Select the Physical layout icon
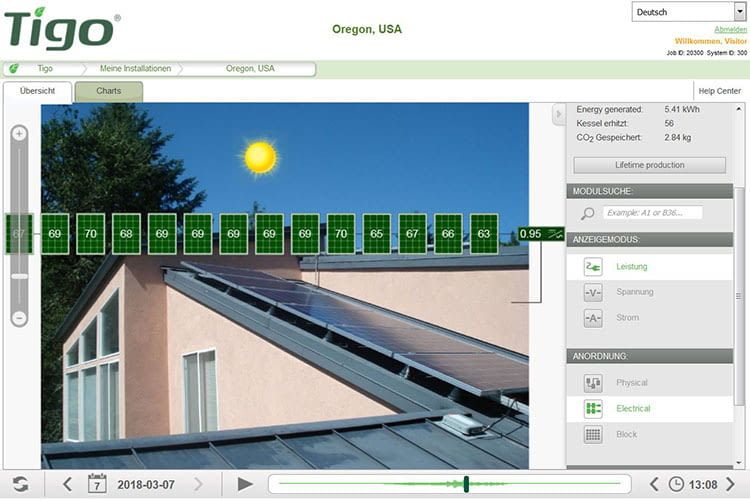The width and height of the screenshot is (750, 500). pos(593,383)
